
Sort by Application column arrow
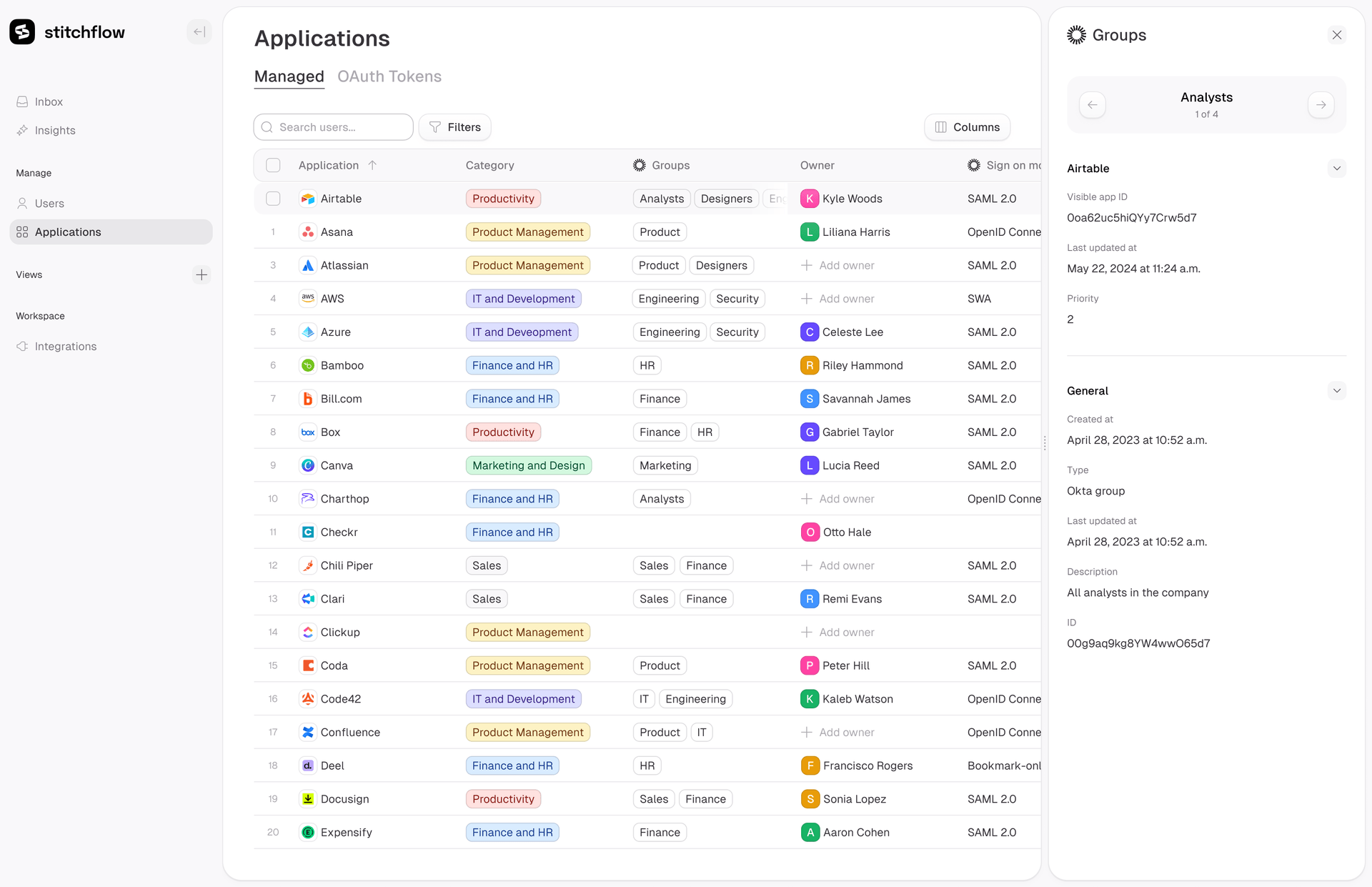372,165
